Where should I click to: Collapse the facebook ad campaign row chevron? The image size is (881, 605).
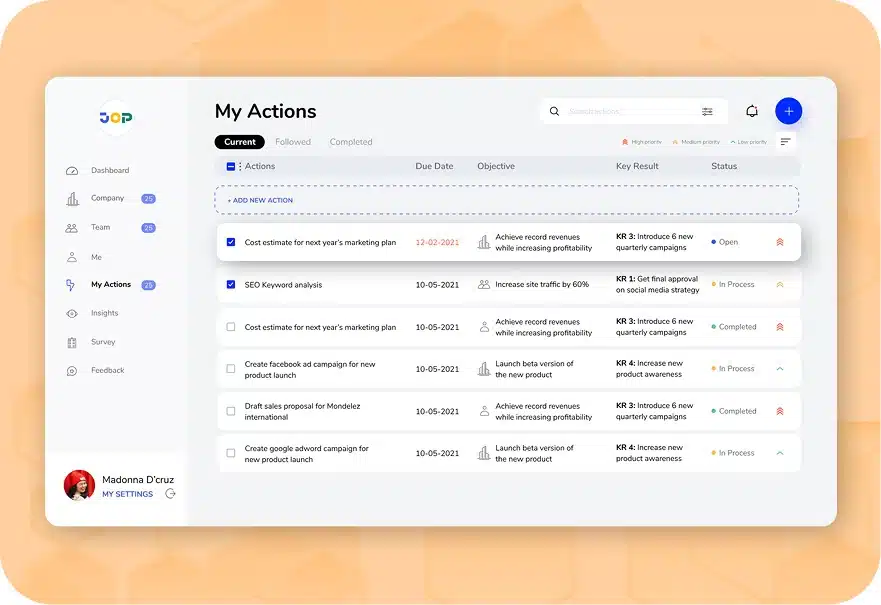pyautogui.click(x=780, y=368)
